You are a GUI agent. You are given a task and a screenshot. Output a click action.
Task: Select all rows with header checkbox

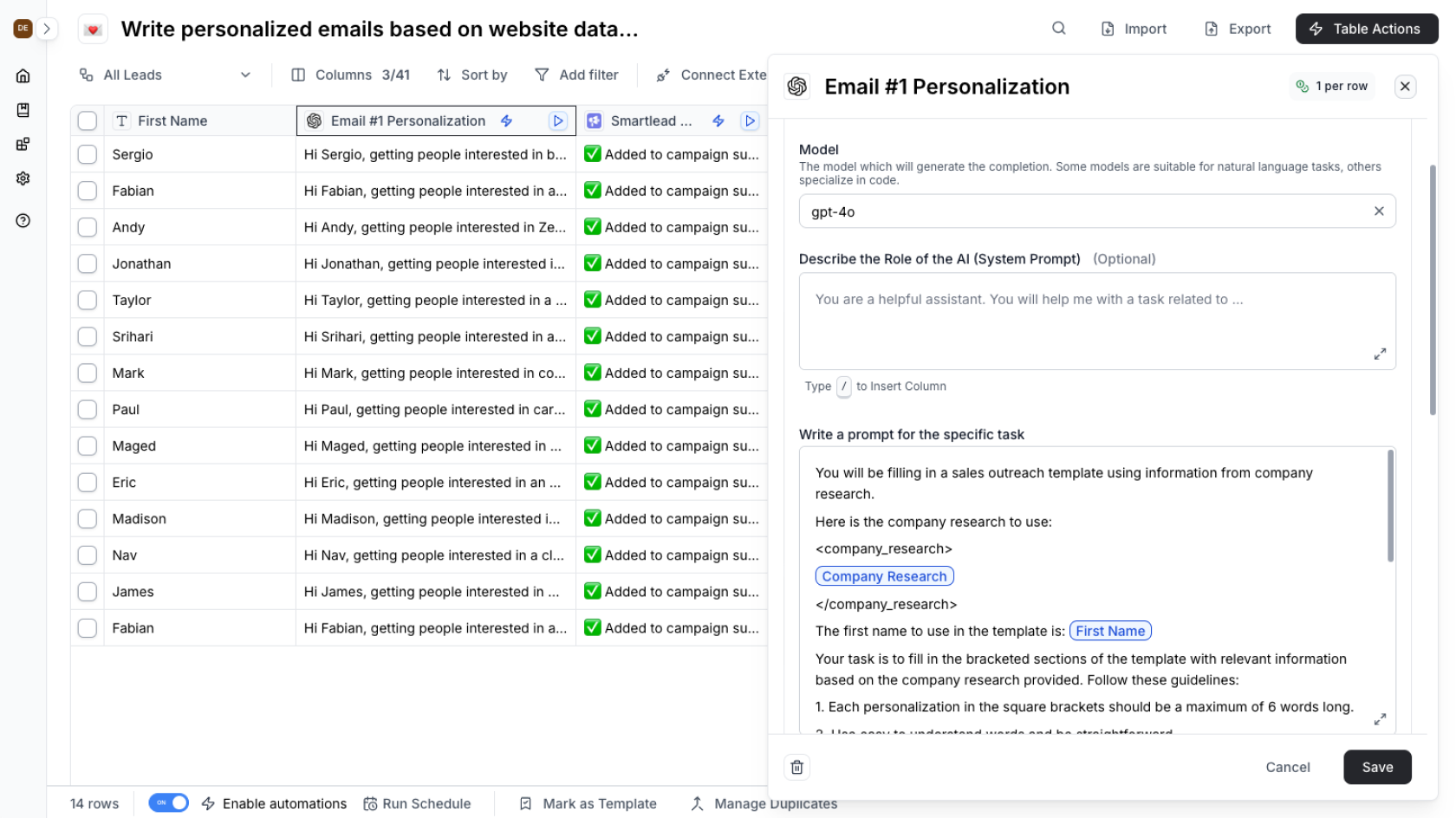click(88, 120)
